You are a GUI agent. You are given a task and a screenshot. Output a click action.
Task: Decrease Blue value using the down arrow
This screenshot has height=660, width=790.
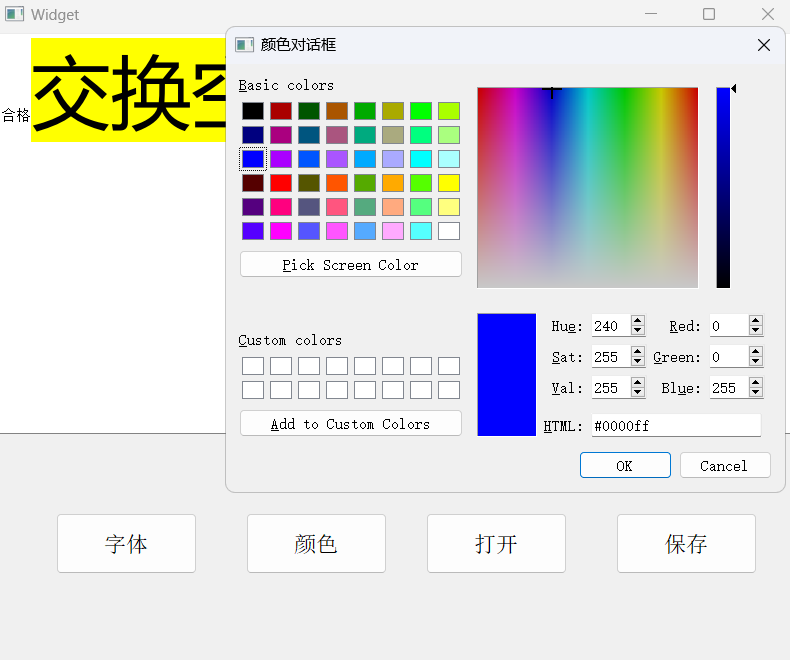coord(756,393)
